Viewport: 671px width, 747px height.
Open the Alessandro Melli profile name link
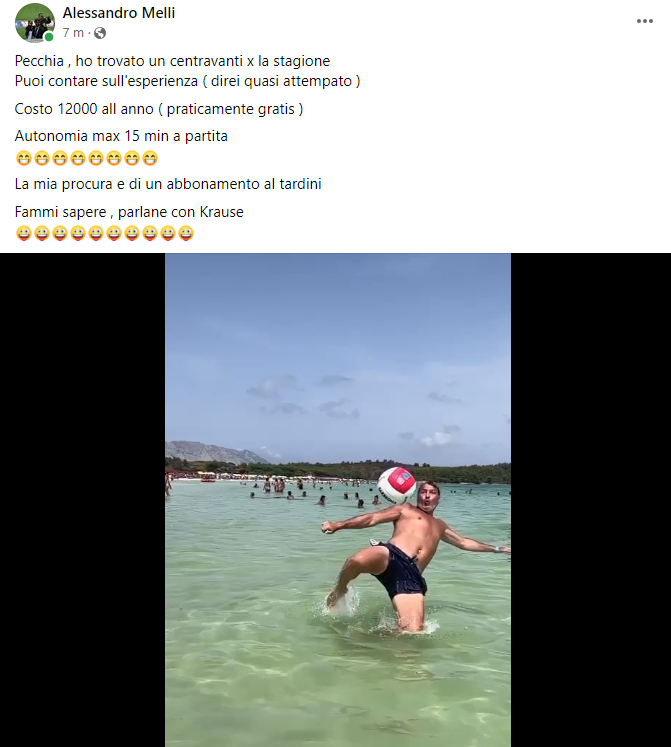(x=119, y=13)
